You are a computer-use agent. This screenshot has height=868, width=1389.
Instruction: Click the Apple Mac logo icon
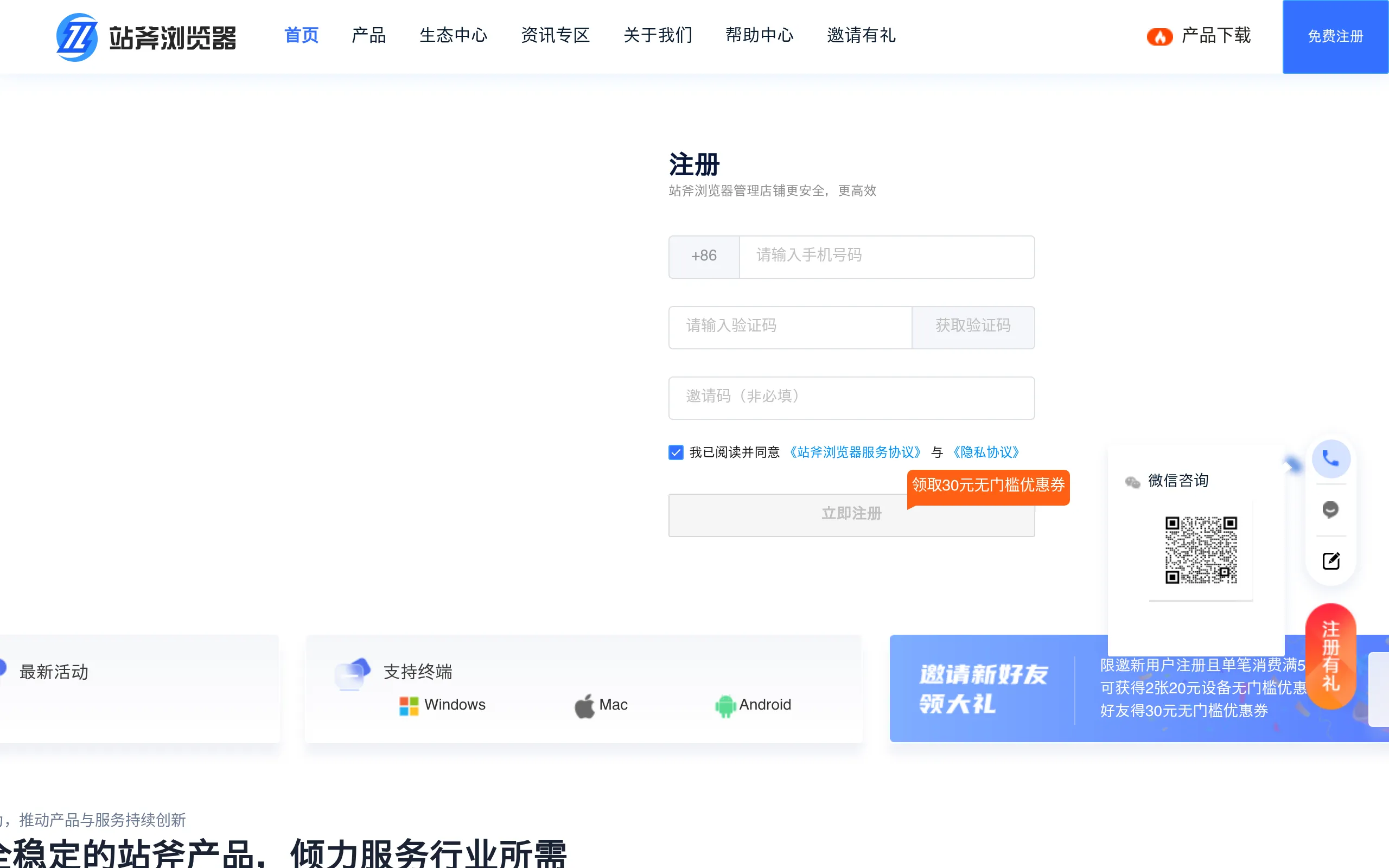pyautogui.click(x=584, y=706)
